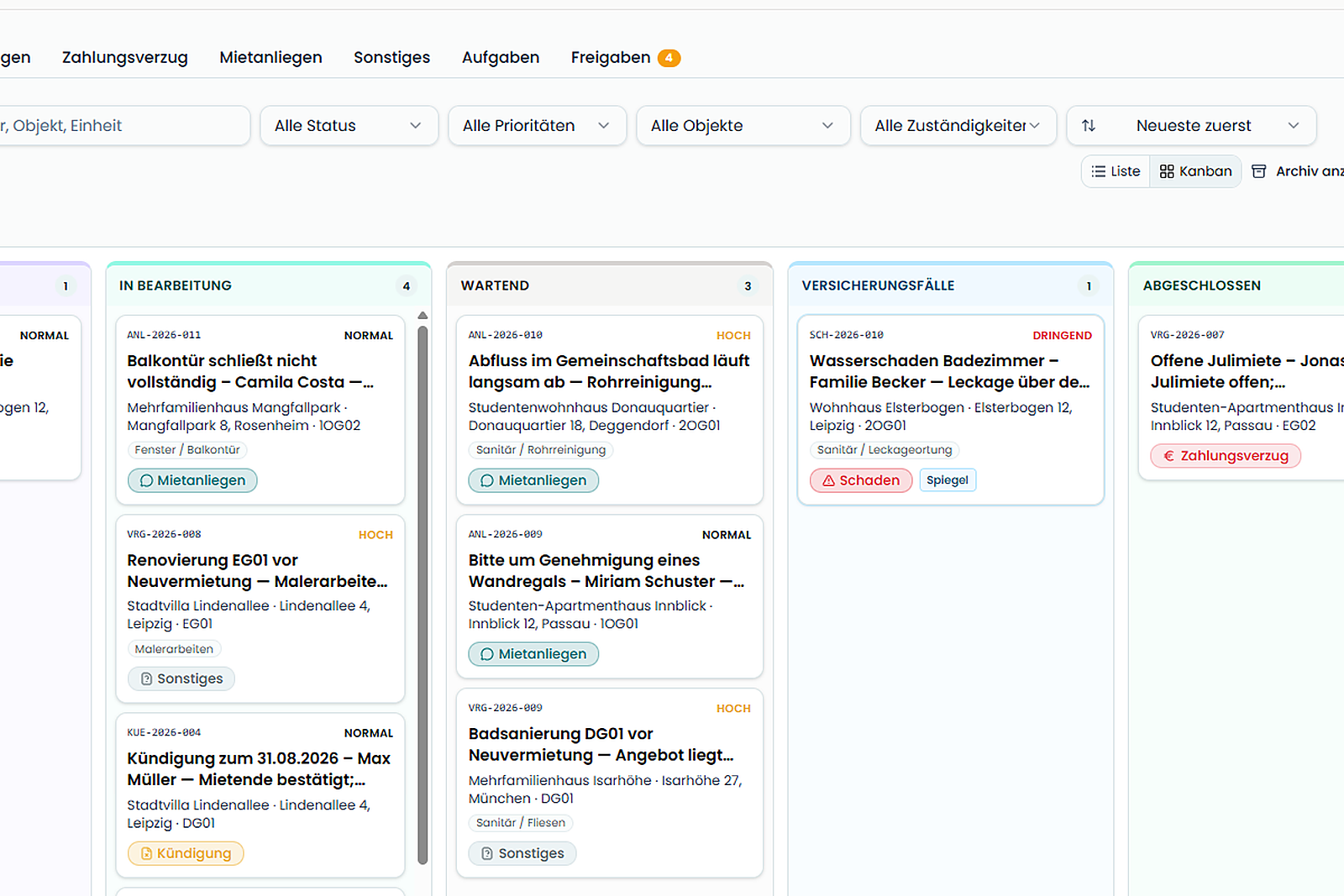The width and height of the screenshot is (1344, 896).
Task: Open the Alle Zuständigkeiten dropdown
Action: tap(958, 125)
